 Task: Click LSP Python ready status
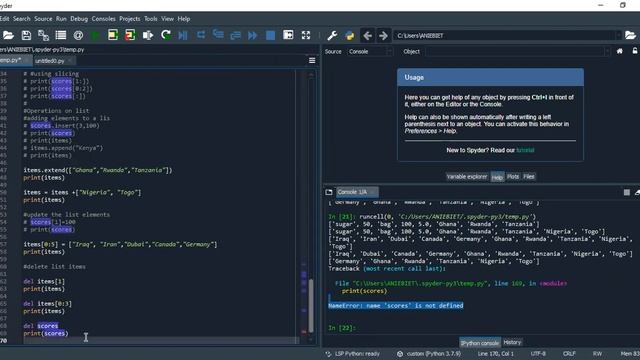click(x=353, y=354)
